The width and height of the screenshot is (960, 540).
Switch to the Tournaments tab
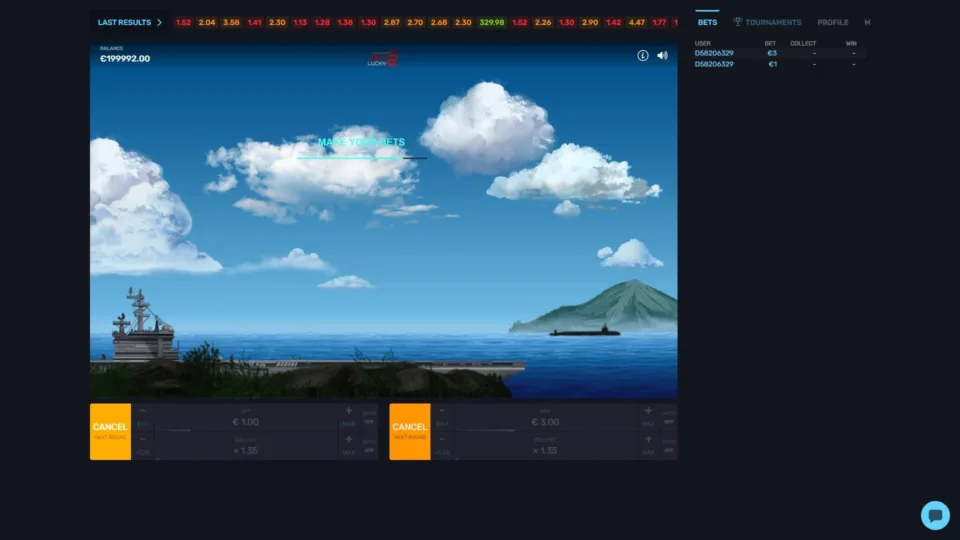click(767, 22)
